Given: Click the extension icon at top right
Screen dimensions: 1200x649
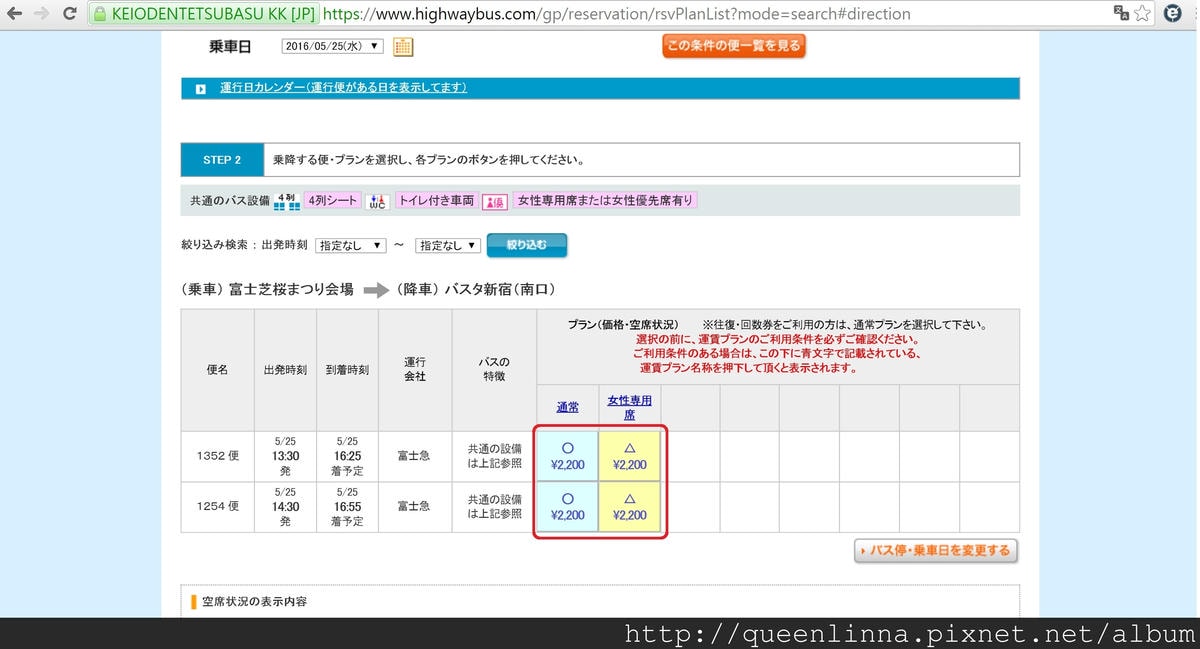Looking at the screenshot, I should [1172, 14].
